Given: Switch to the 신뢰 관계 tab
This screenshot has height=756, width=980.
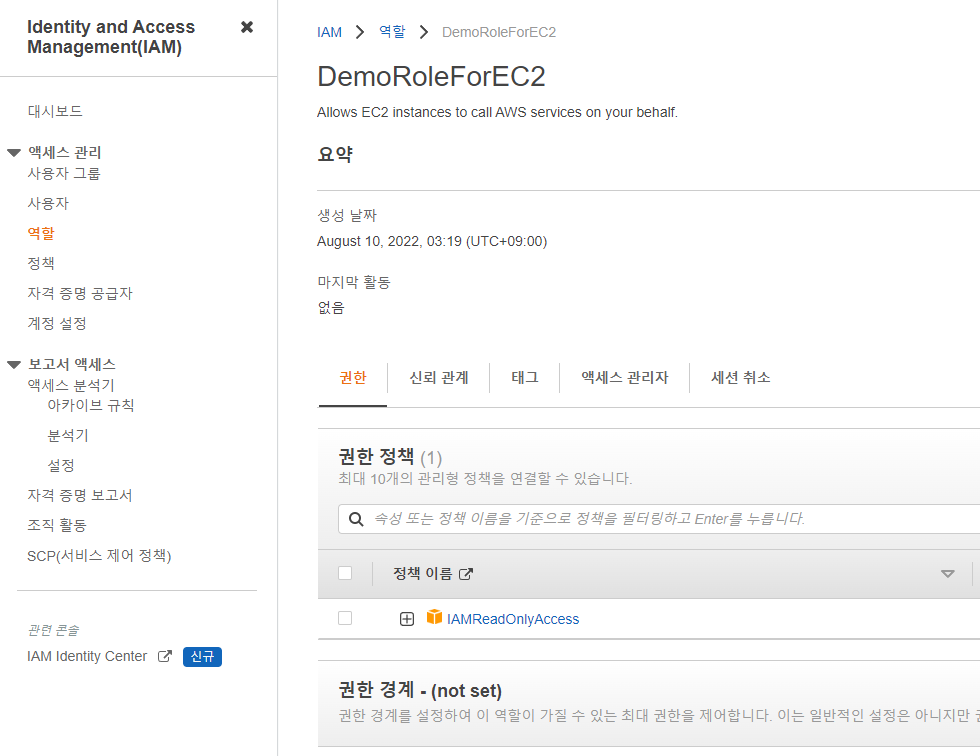Looking at the screenshot, I should pyautogui.click(x=439, y=377).
